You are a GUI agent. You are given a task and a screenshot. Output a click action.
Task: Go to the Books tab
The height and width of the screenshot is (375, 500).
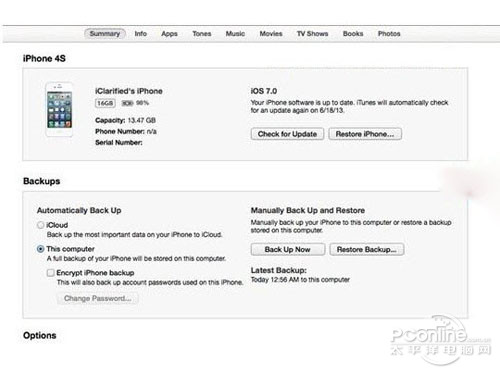[353, 34]
